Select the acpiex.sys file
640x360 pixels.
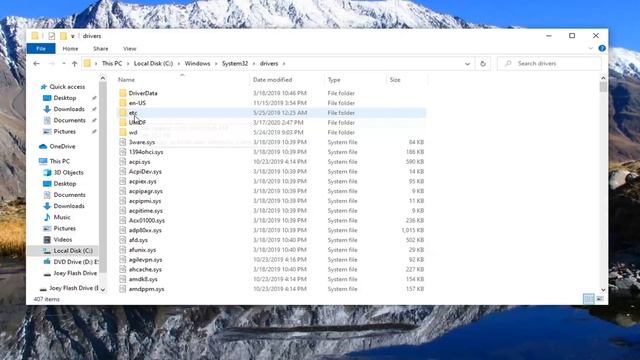142,181
